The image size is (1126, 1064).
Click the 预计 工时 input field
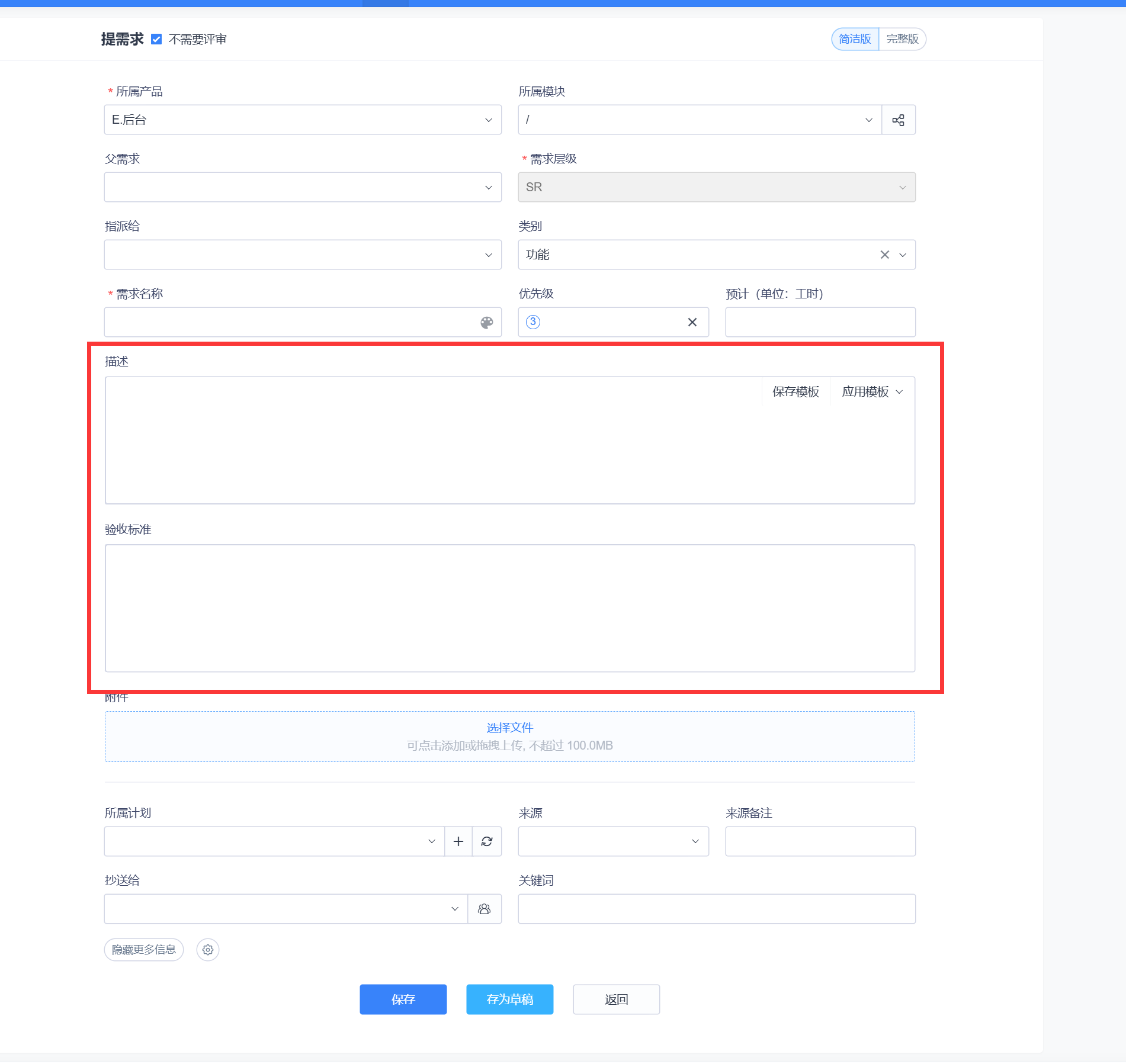pos(820,322)
